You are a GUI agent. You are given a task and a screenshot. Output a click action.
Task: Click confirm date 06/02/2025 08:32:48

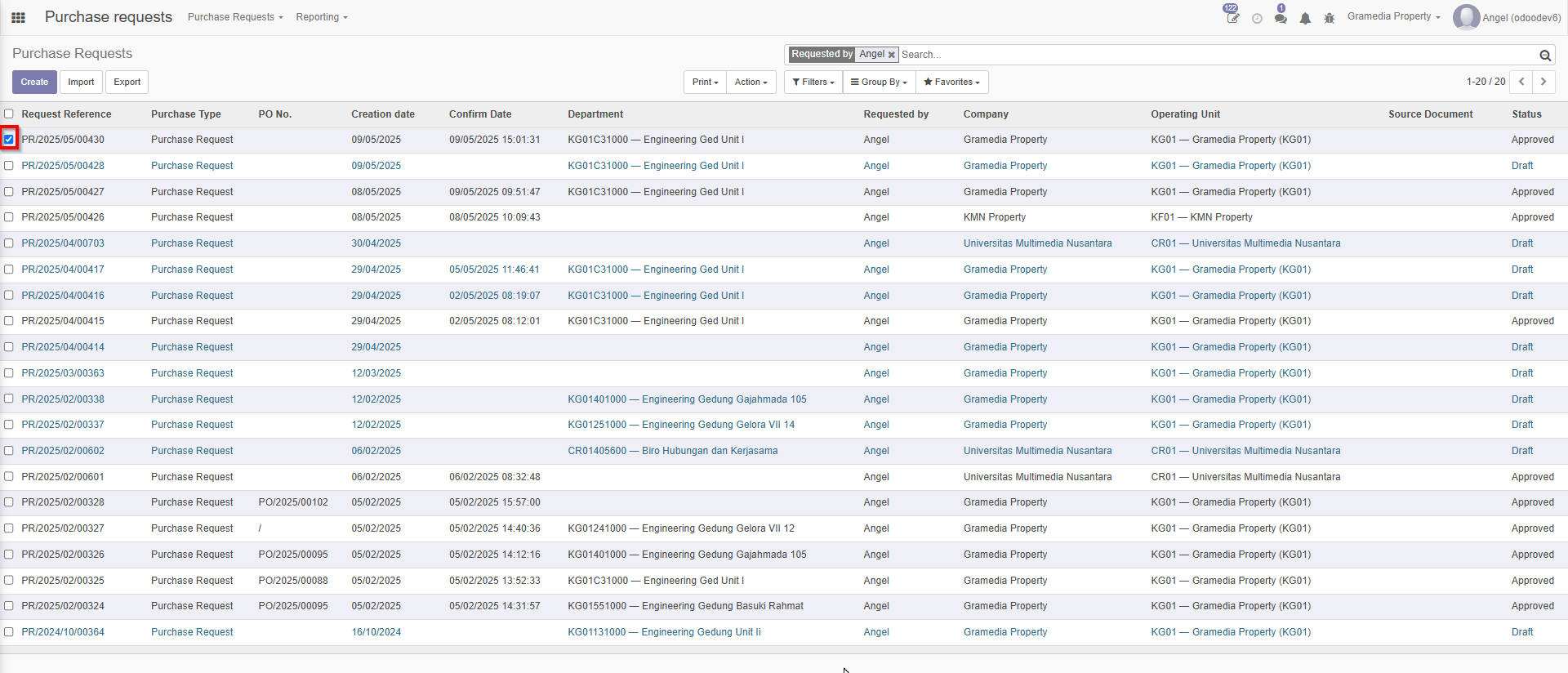coord(495,477)
